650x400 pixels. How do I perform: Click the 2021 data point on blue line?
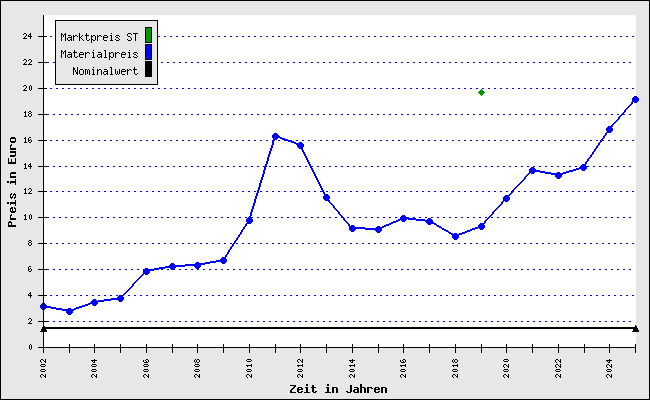click(x=533, y=170)
